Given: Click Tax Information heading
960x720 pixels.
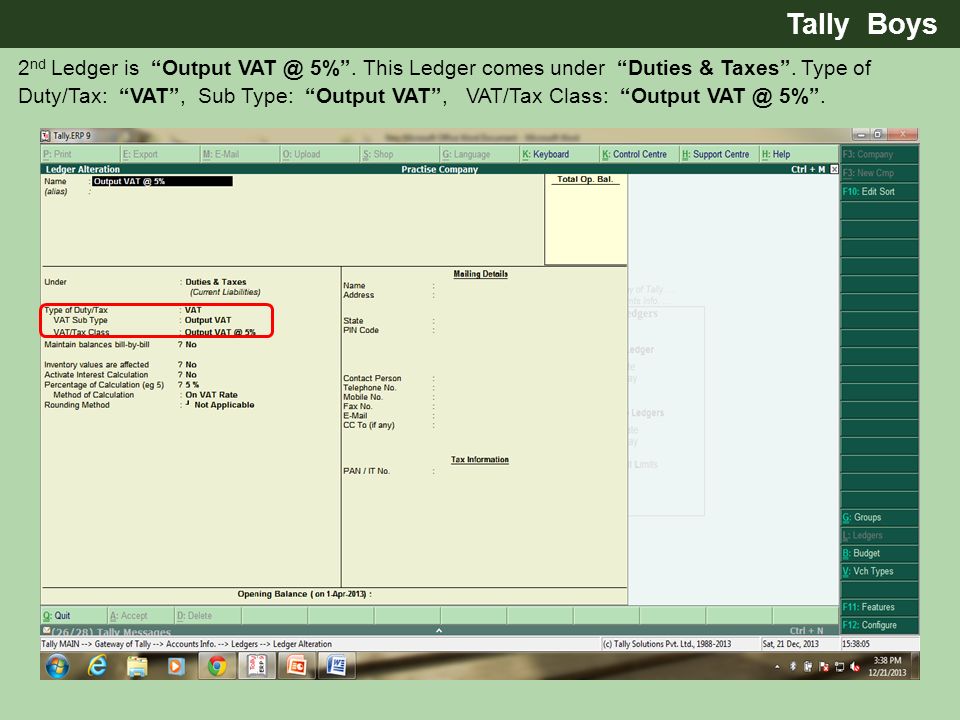Looking at the screenshot, I should point(479,459).
